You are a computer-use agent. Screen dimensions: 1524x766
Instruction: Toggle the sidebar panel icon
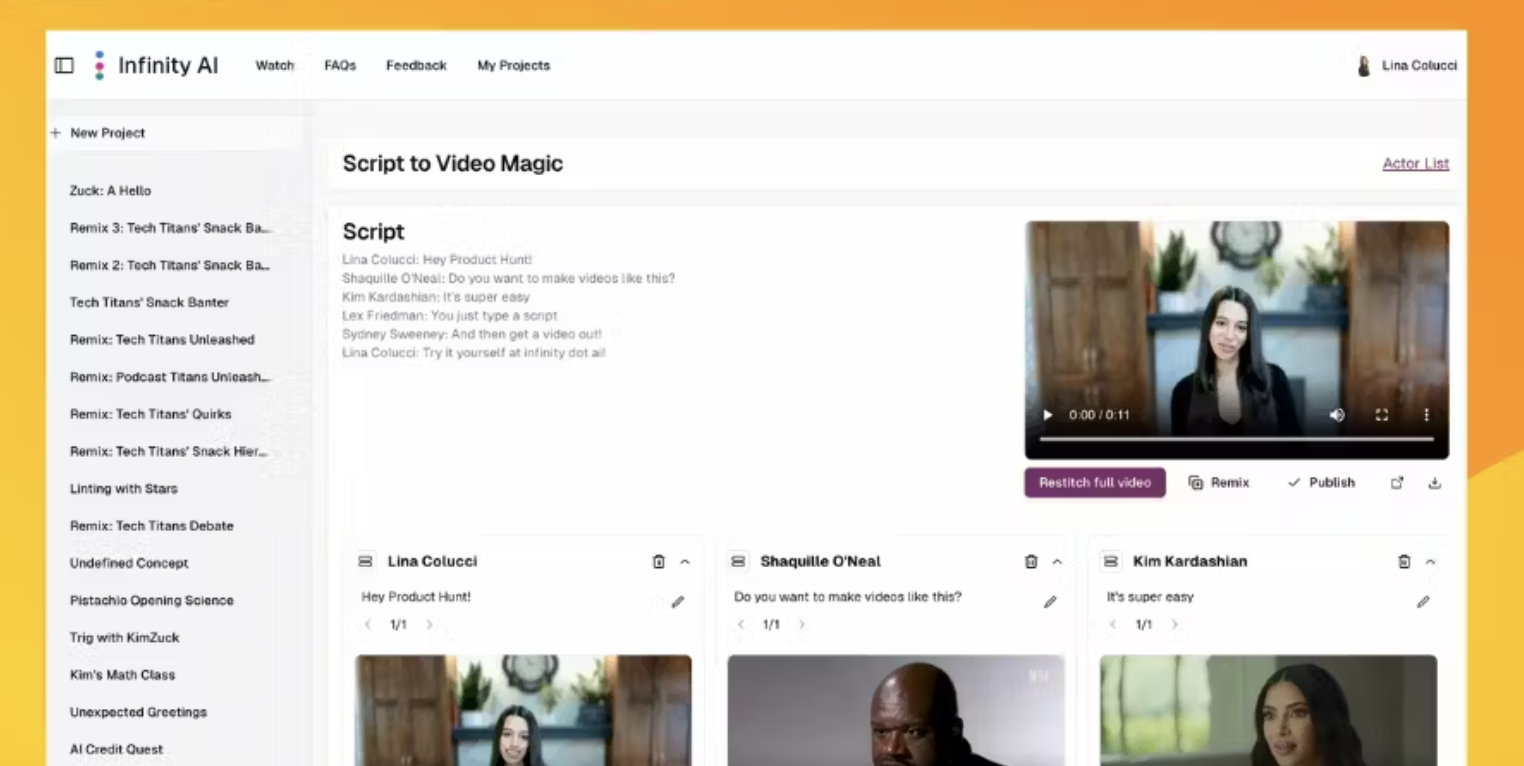tap(64, 65)
